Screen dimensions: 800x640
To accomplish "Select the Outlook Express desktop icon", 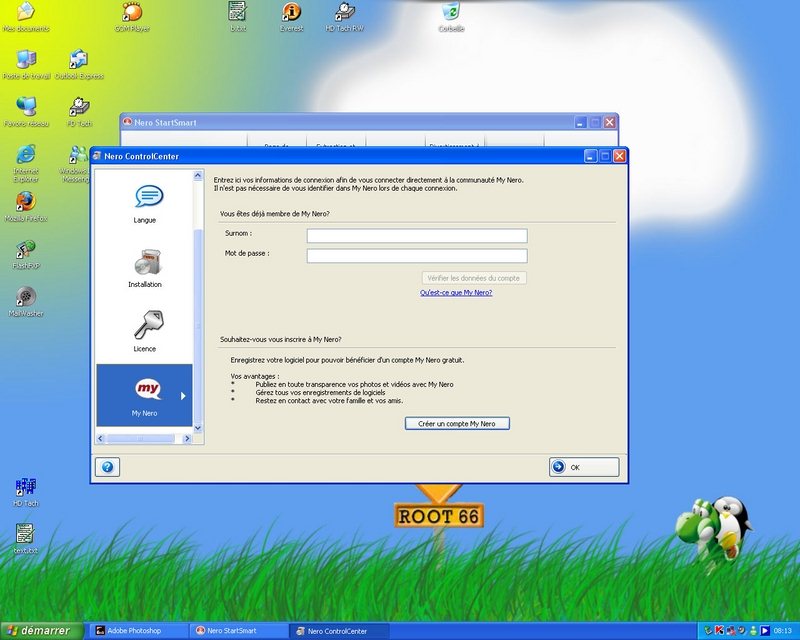I will 79,65.
